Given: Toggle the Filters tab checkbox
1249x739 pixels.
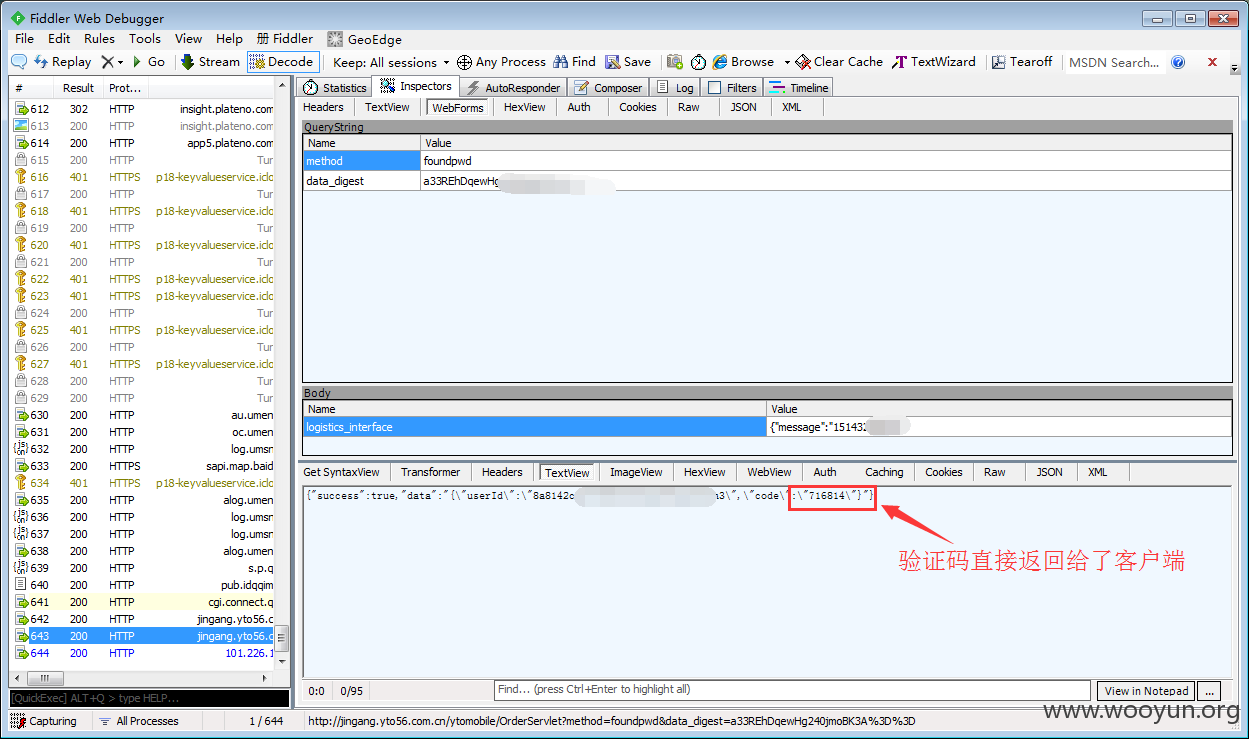Looking at the screenshot, I should (714, 88).
